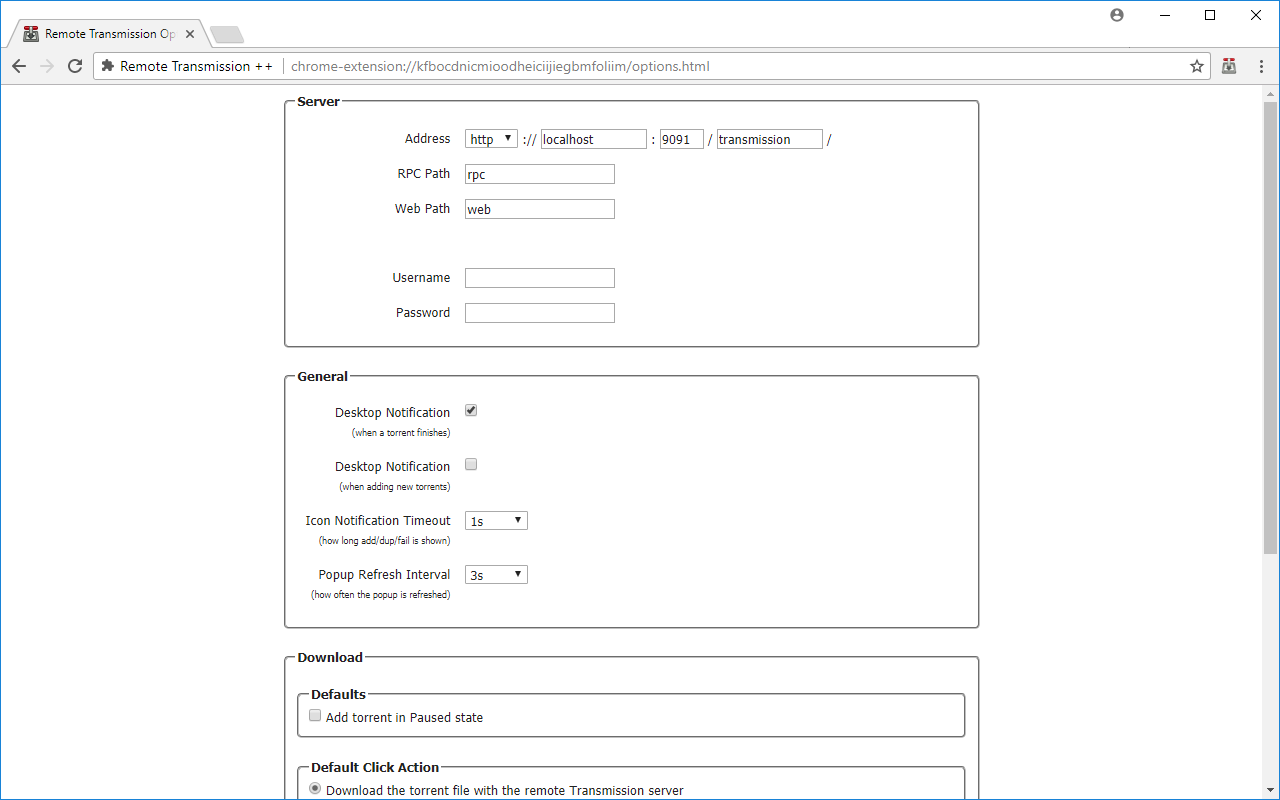Click the General section heading
Screen dimensions: 1280x800
[x=323, y=377]
